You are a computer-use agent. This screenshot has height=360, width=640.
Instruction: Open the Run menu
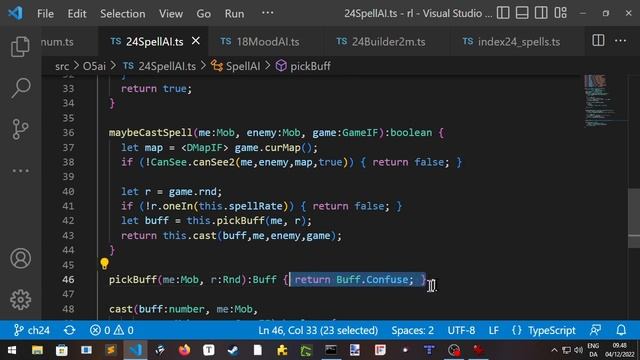[x=234, y=13]
